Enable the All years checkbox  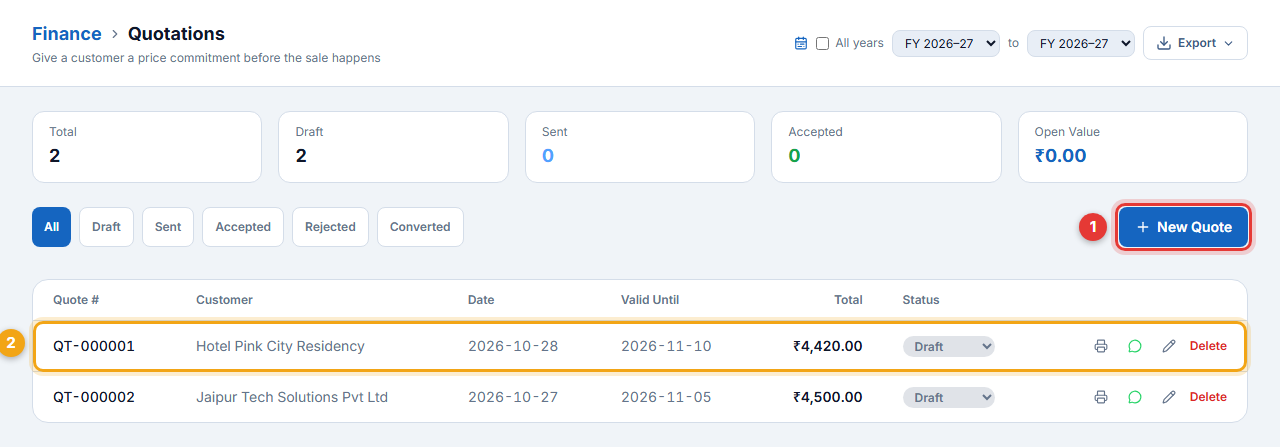pos(822,43)
